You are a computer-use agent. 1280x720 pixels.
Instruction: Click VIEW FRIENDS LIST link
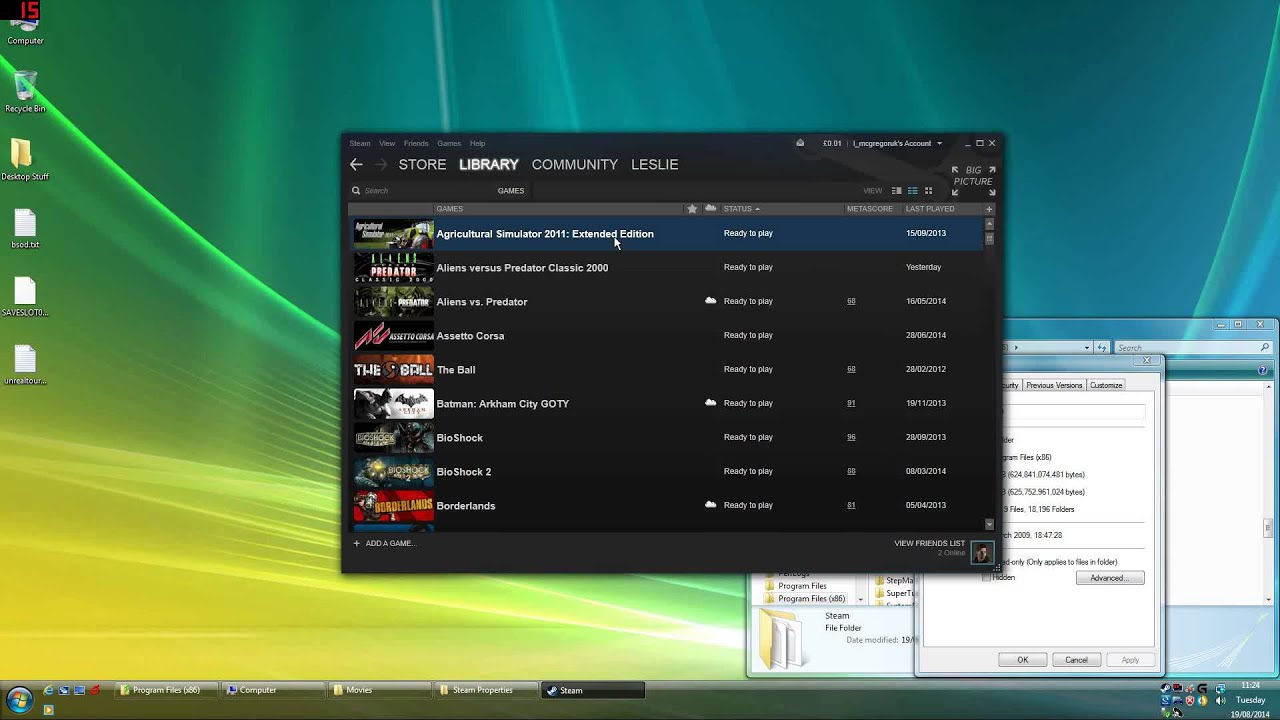pyautogui.click(x=930, y=543)
